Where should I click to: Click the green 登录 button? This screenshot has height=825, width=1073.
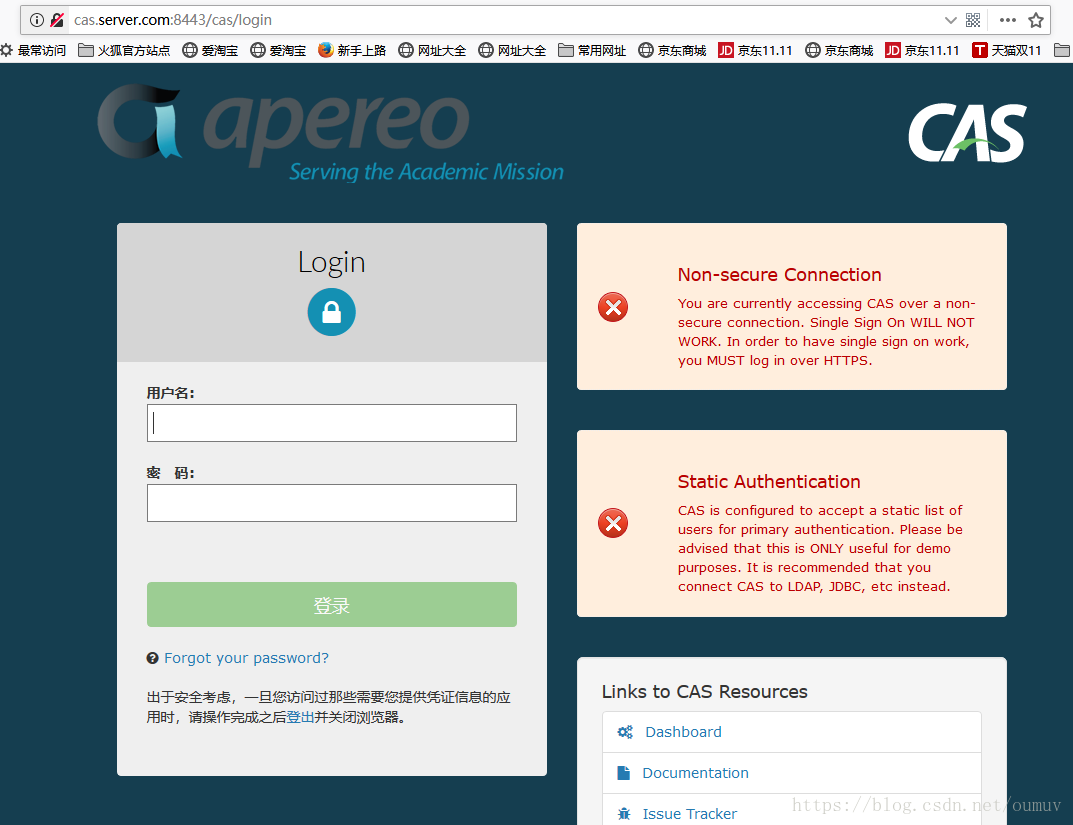tap(332, 605)
